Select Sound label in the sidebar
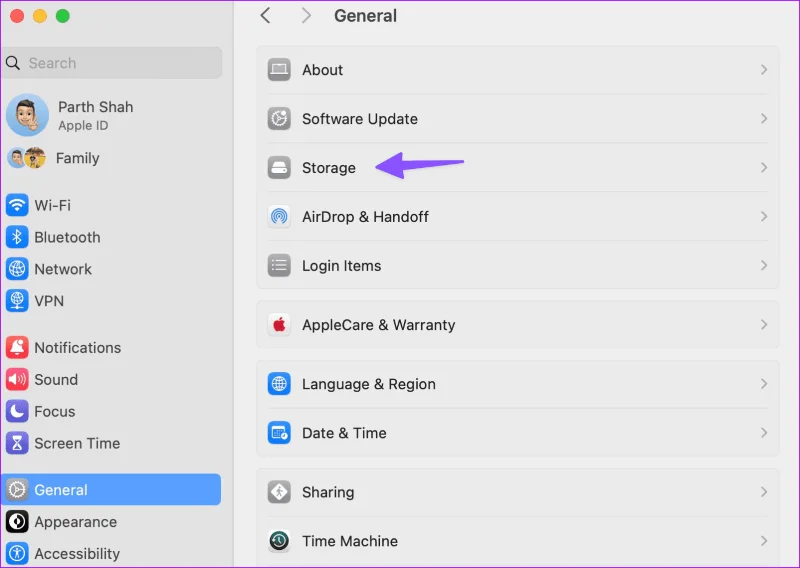 click(56, 380)
